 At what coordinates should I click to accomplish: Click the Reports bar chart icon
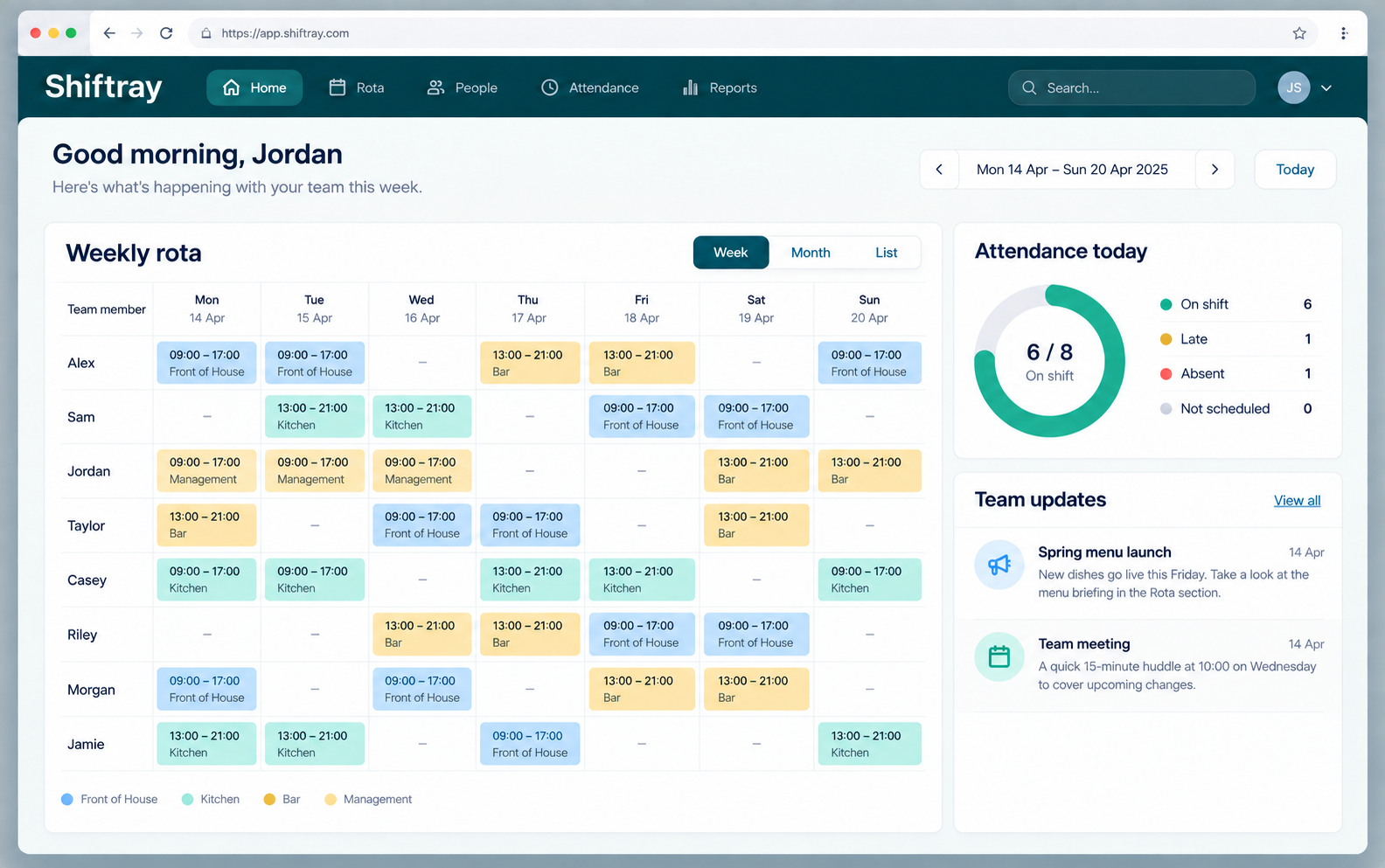(691, 87)
